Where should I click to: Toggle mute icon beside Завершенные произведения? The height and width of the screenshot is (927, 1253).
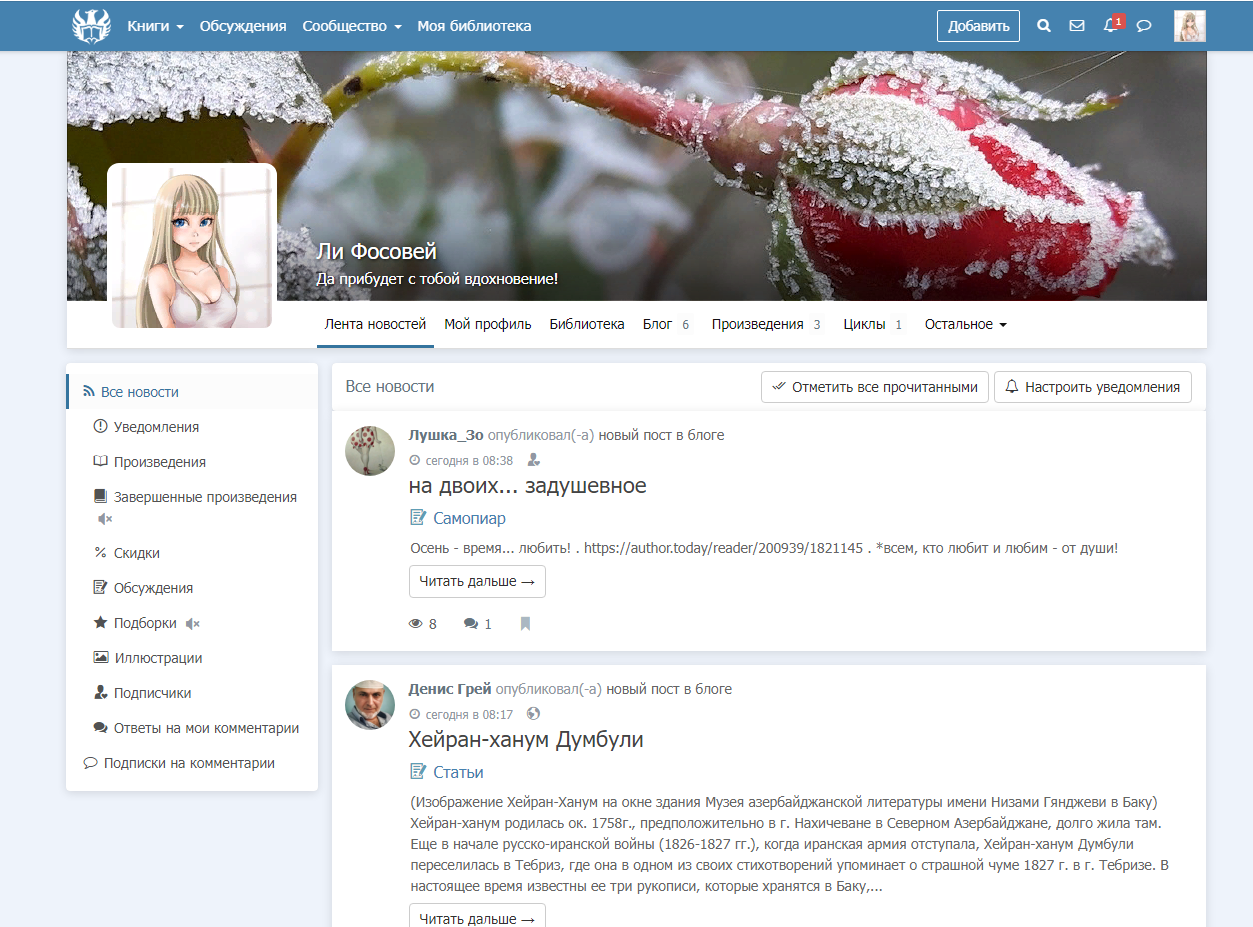coord(105,519)
